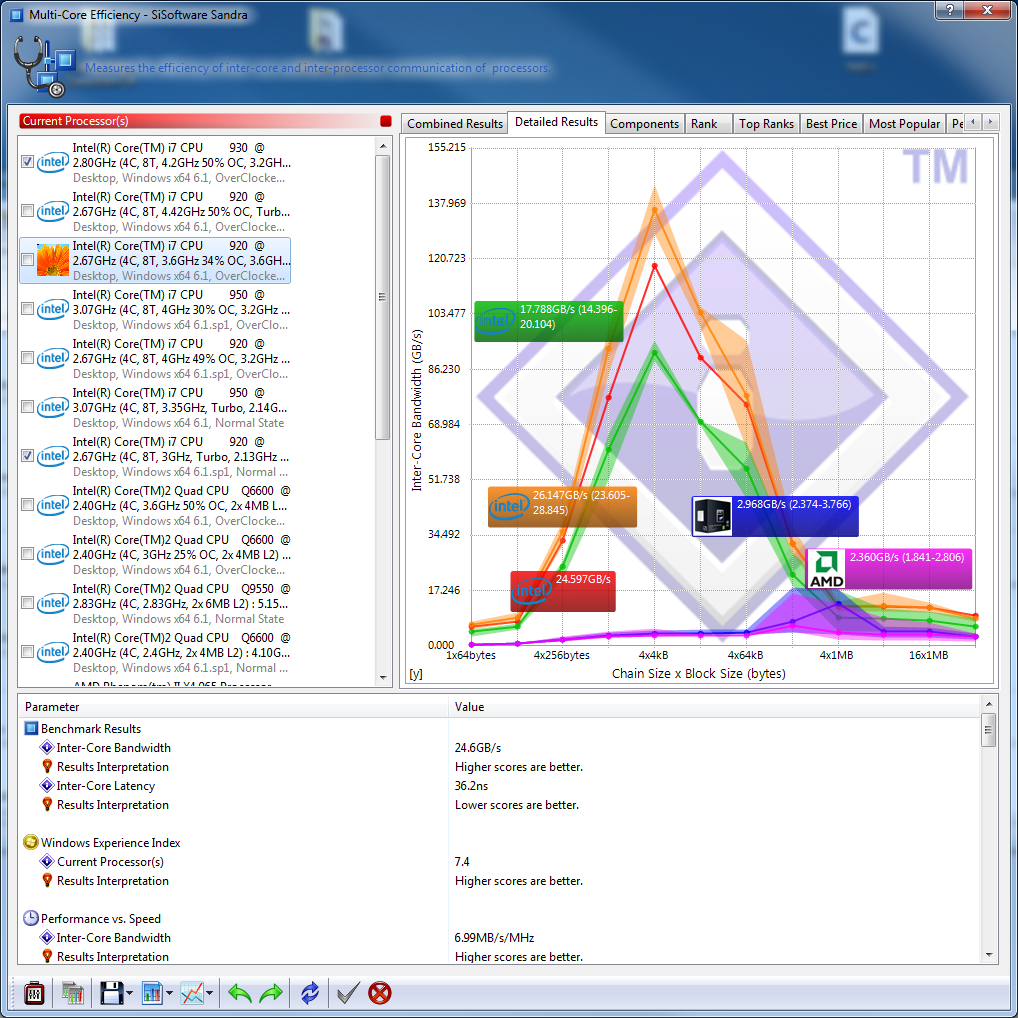Open the Components tab
Screen dimensions: 1018x1018
tap(644, 123)
